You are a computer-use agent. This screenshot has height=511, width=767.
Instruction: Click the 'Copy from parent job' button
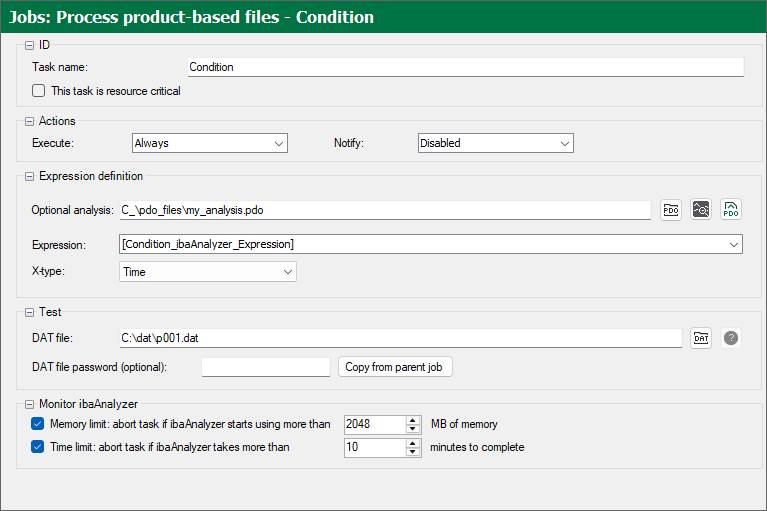(395, 367)
